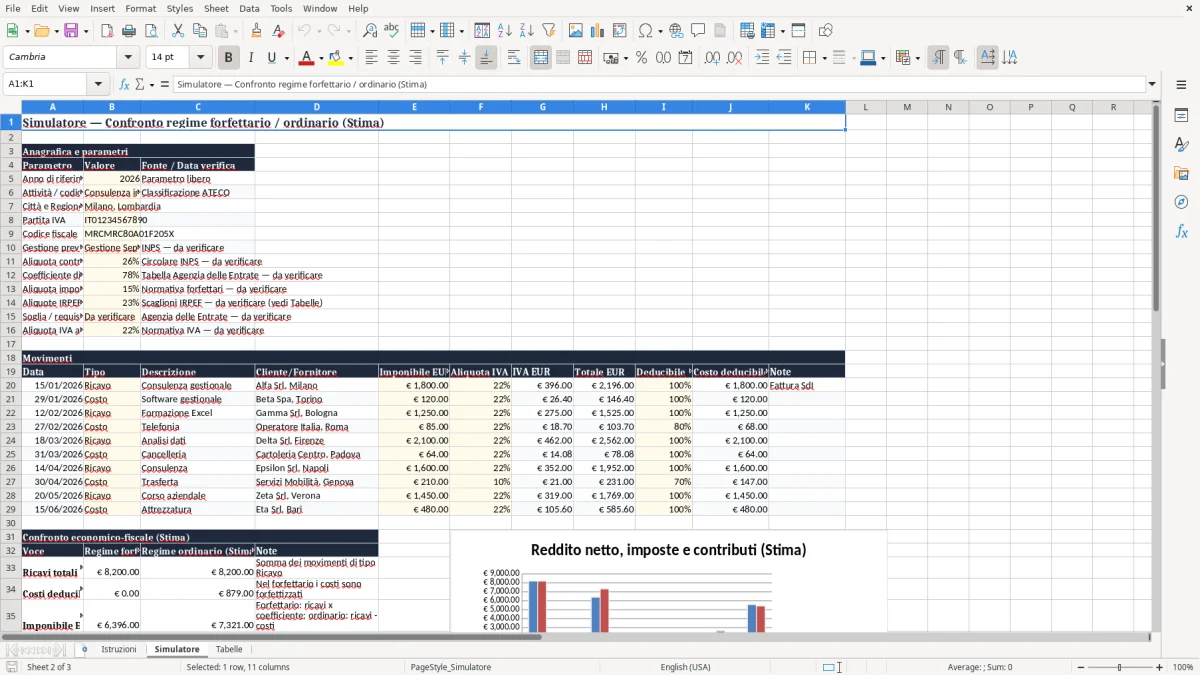The width and height of the screenshot is (1200, 675).
Task: Click the English (USA) language status
Action: click(x=685, y=667)
